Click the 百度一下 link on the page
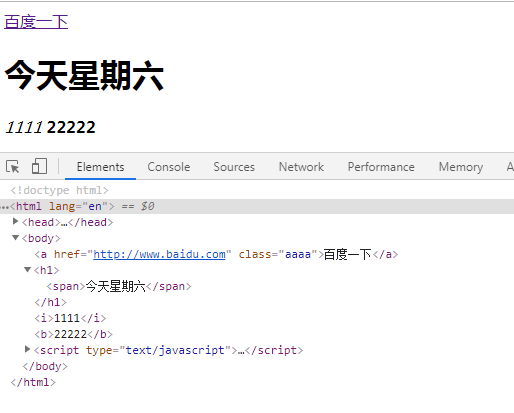This screenshot has height=413, width=514. [x=36, y=22]
